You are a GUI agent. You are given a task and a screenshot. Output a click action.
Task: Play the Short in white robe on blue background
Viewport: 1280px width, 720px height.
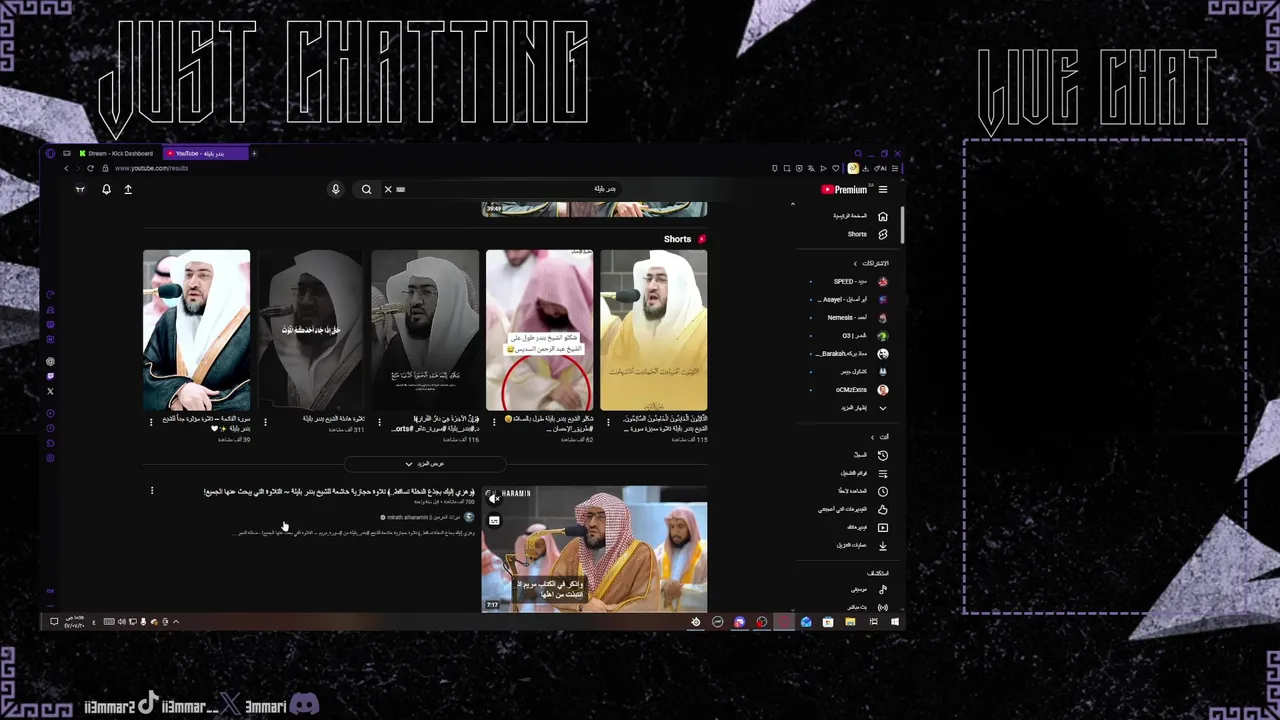(x=196, y=330)
